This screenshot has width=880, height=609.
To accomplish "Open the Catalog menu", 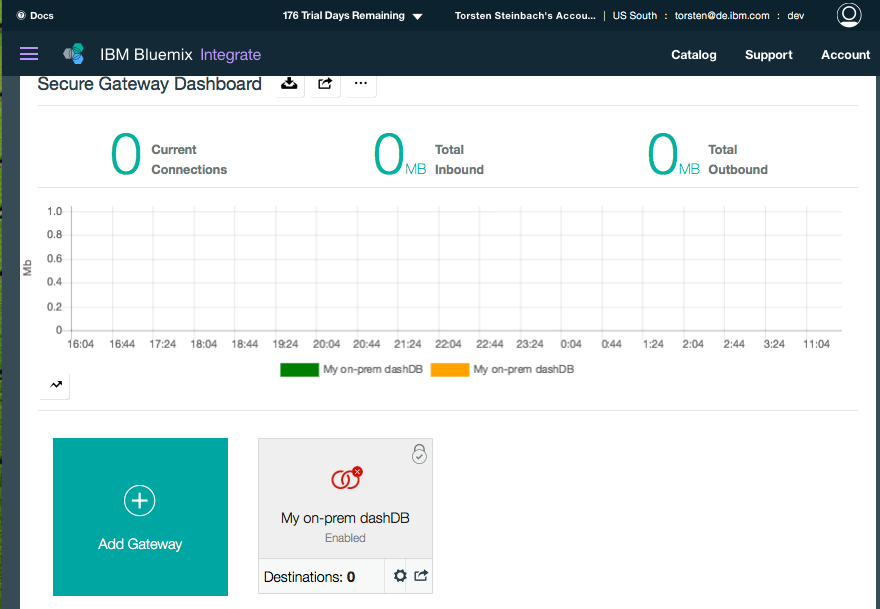I will point(694,54).
